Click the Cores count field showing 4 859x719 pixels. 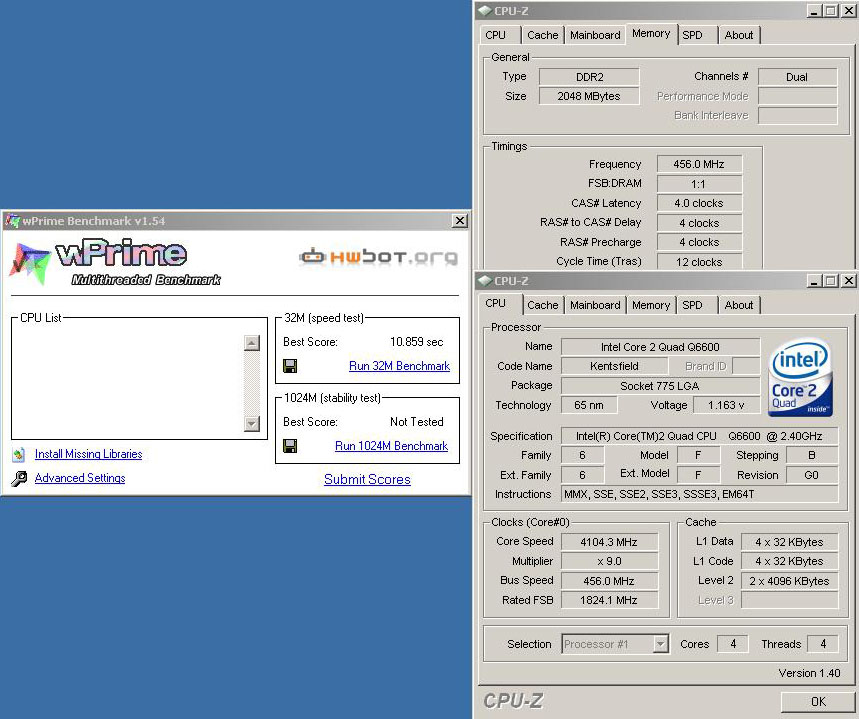point(733,644)
